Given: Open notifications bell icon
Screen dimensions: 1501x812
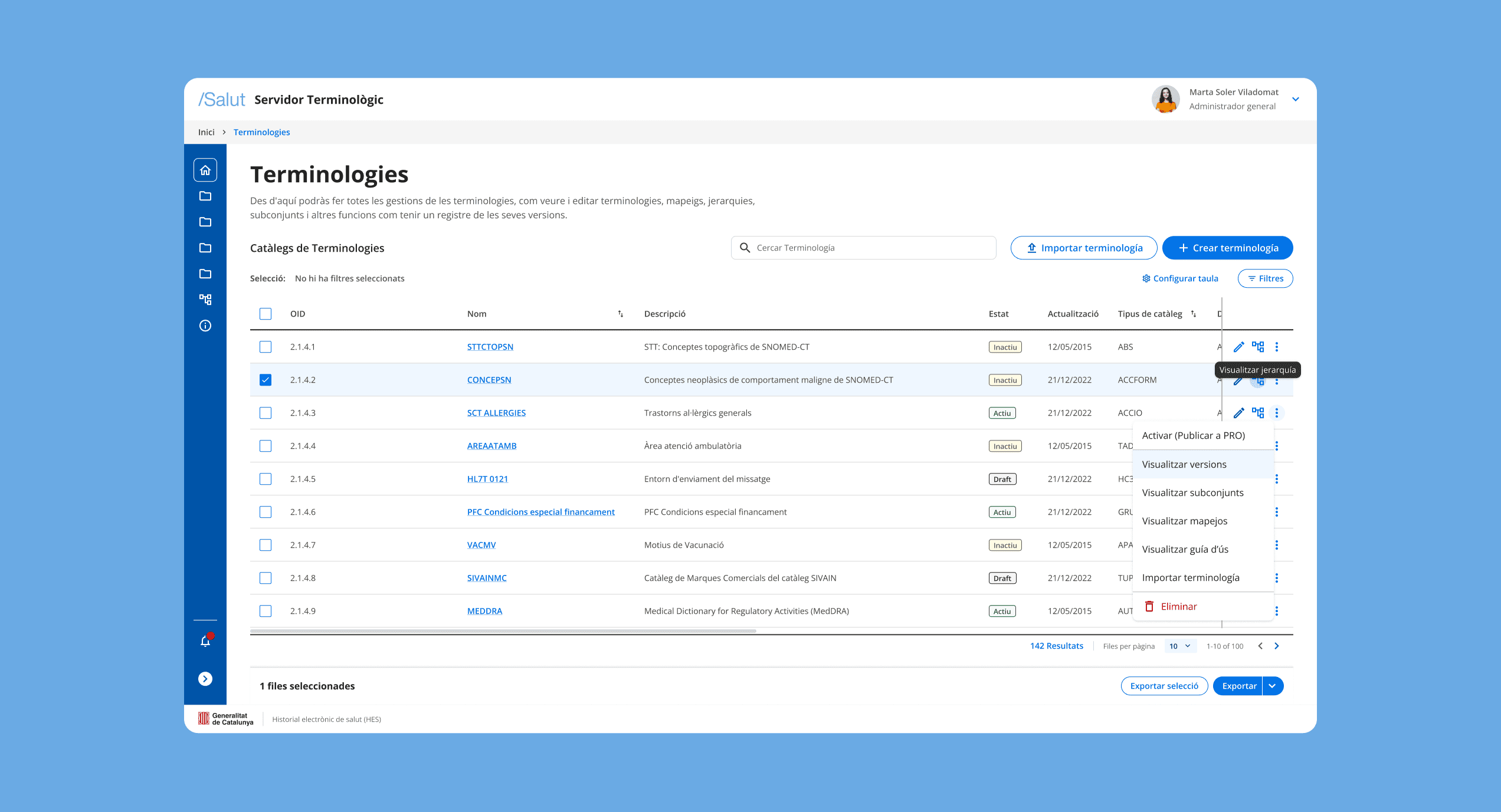Looking at the screenshot, I should pyautogui.click(x=205, y=641).
